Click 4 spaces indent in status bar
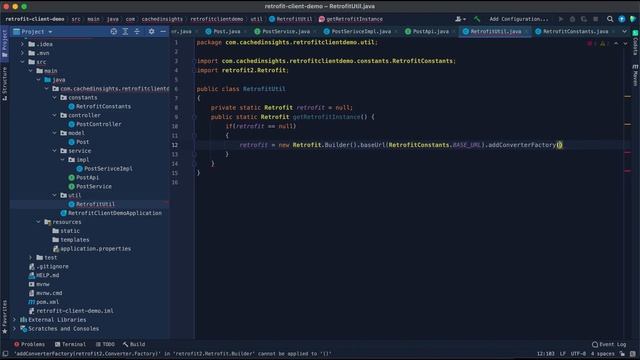Screen dimensions: 640x360 (602, 354)
